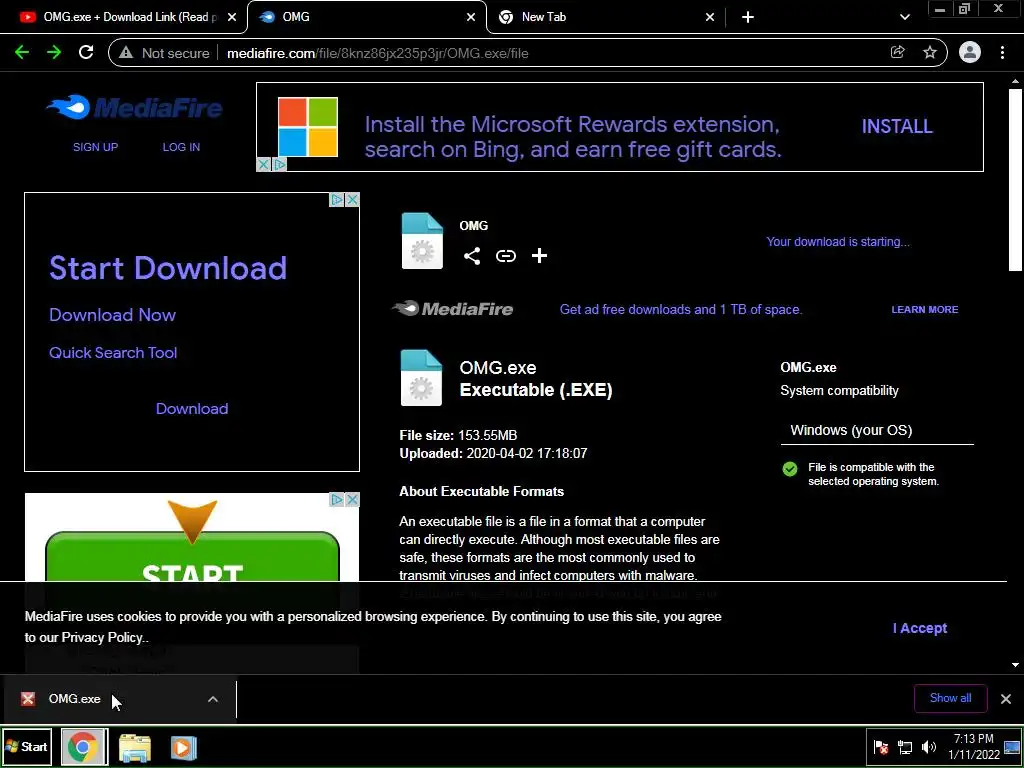Image resolution: width=1024 pixels, height=768 pixels.
Task: Reload the MediaFire page
Action: 86,53
